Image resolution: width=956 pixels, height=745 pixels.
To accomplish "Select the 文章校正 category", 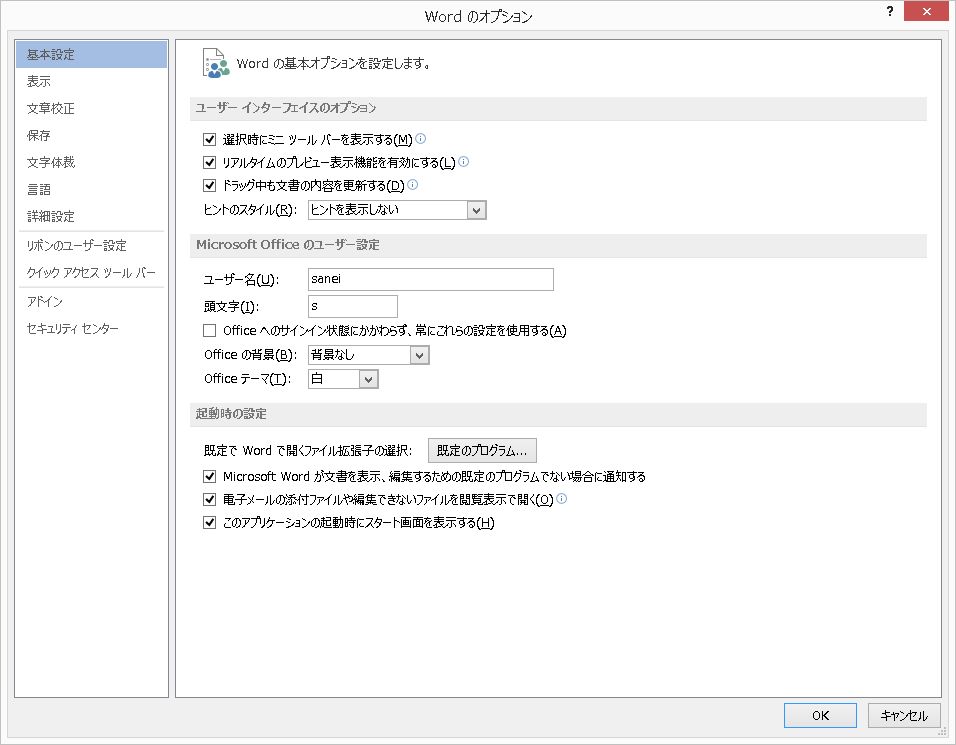I will pos(91,108).
